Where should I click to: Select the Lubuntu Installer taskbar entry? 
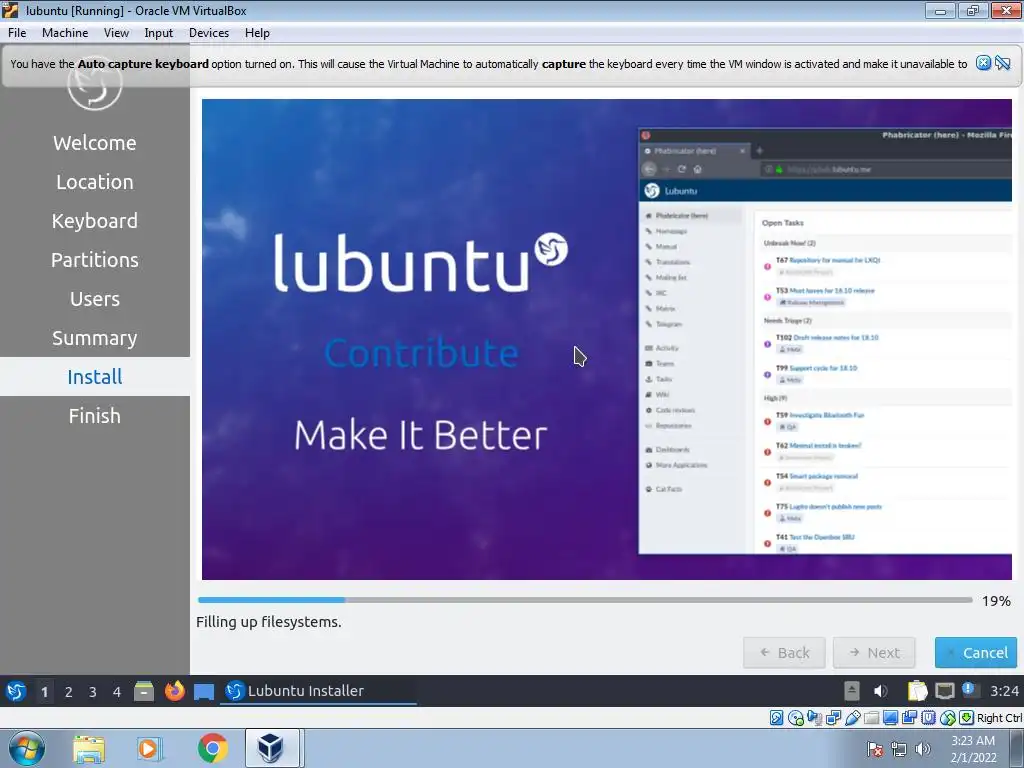click(318, 691)
